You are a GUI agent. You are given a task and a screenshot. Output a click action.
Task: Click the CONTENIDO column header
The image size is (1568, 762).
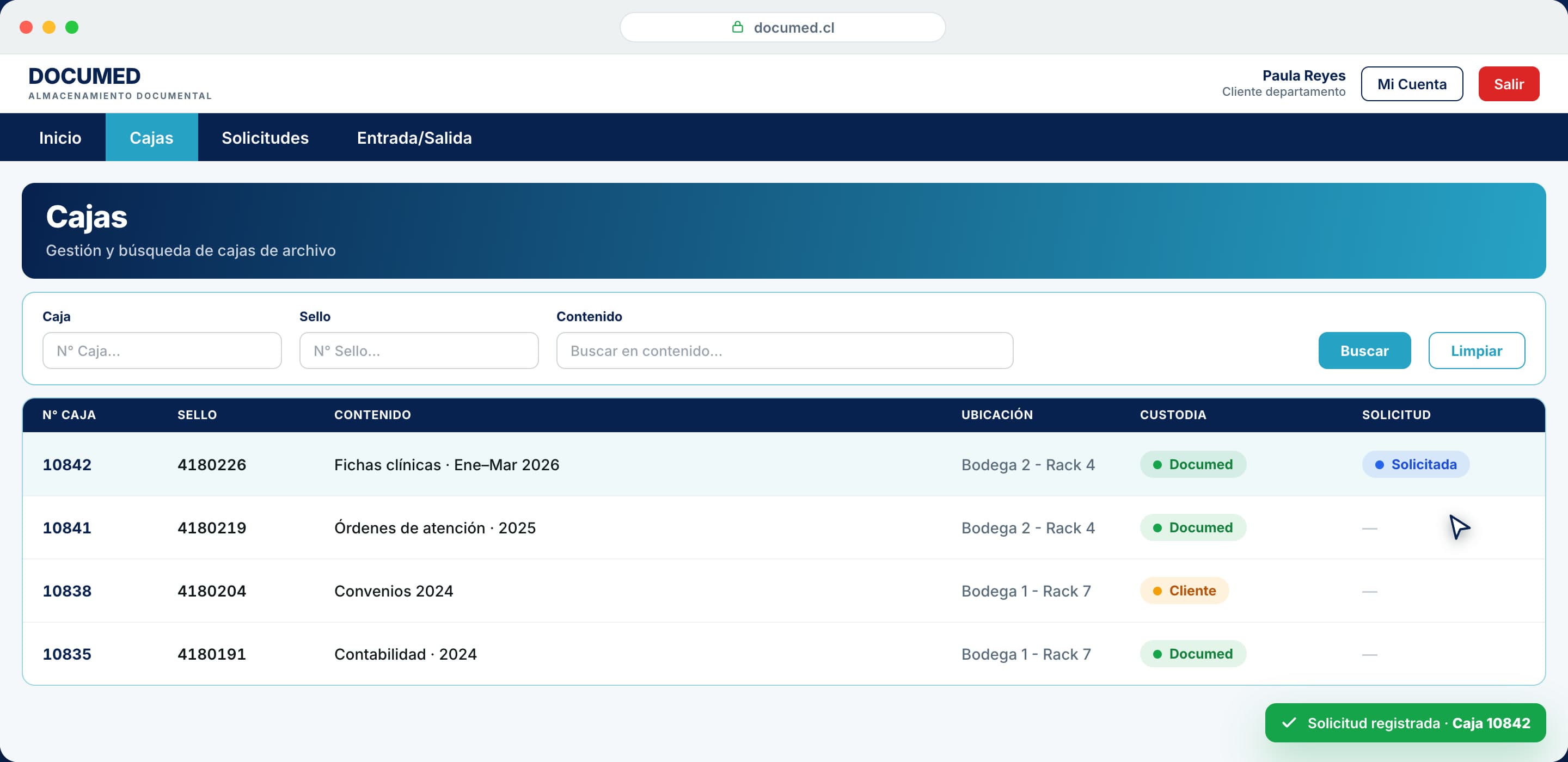[x=372, y=415]
